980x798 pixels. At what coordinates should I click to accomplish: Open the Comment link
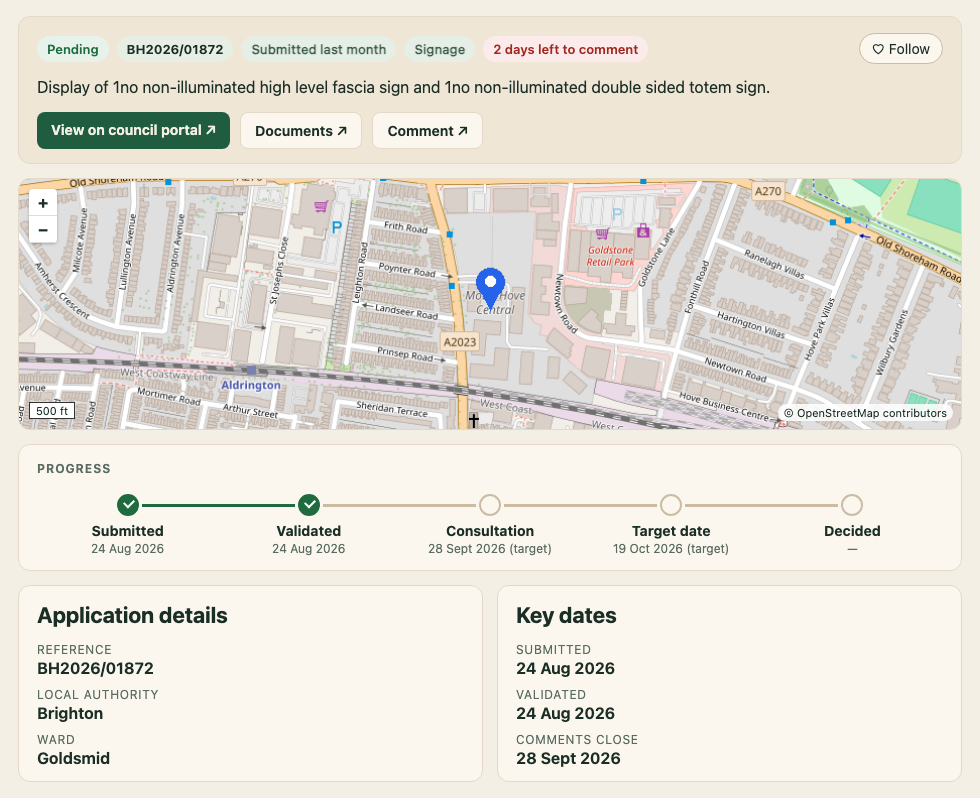coord(427,131)
